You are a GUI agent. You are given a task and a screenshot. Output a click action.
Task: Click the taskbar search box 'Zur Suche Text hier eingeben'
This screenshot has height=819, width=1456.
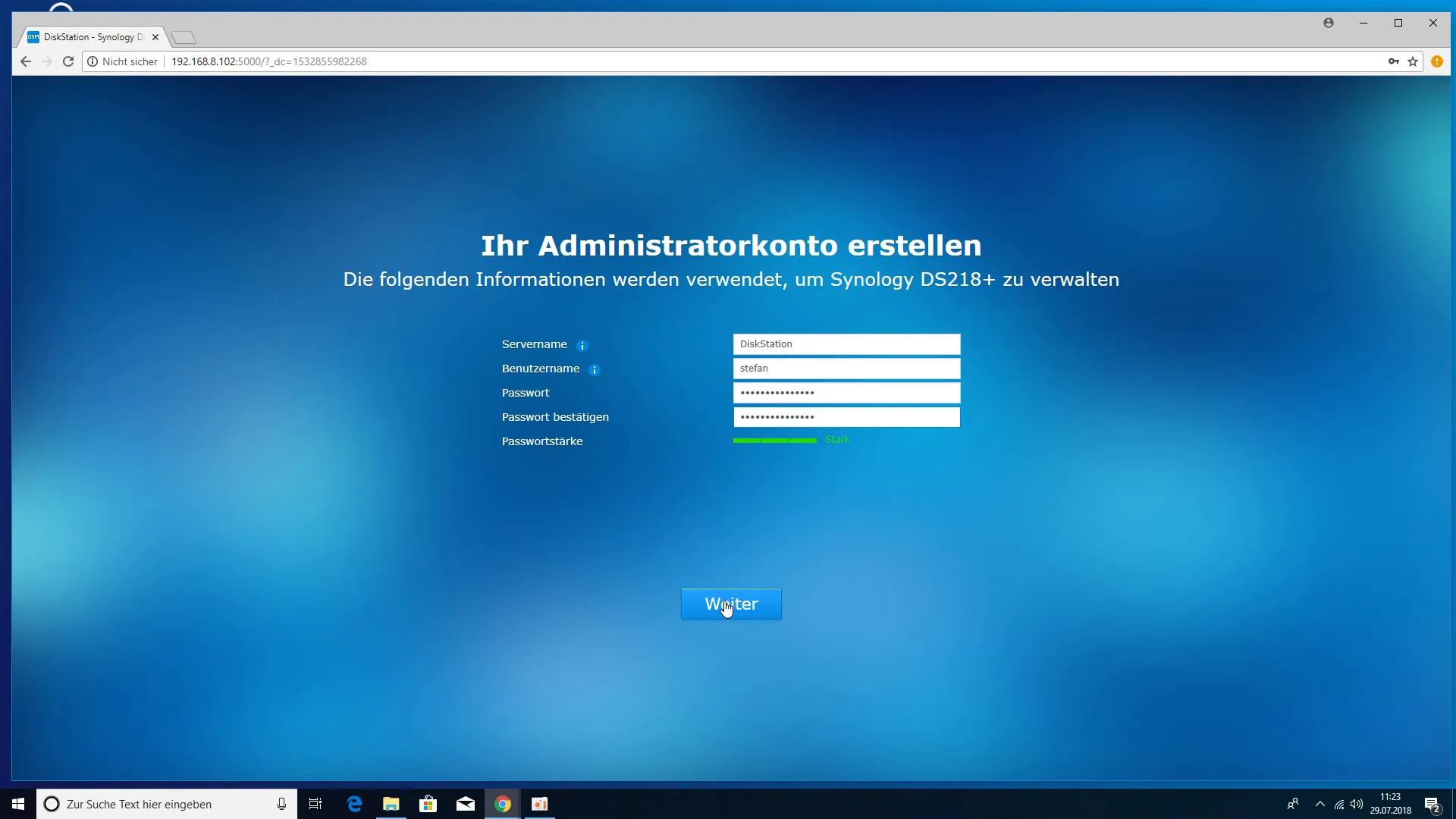pos(167,804)
